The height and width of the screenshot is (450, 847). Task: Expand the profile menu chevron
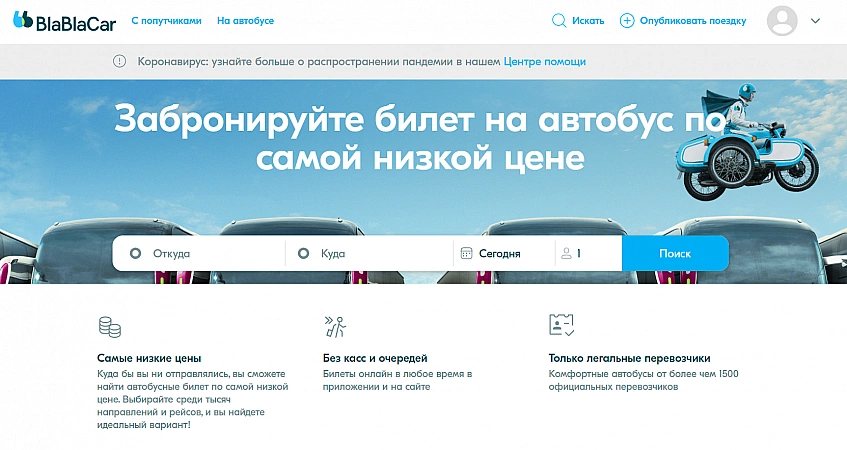point(815,20)
